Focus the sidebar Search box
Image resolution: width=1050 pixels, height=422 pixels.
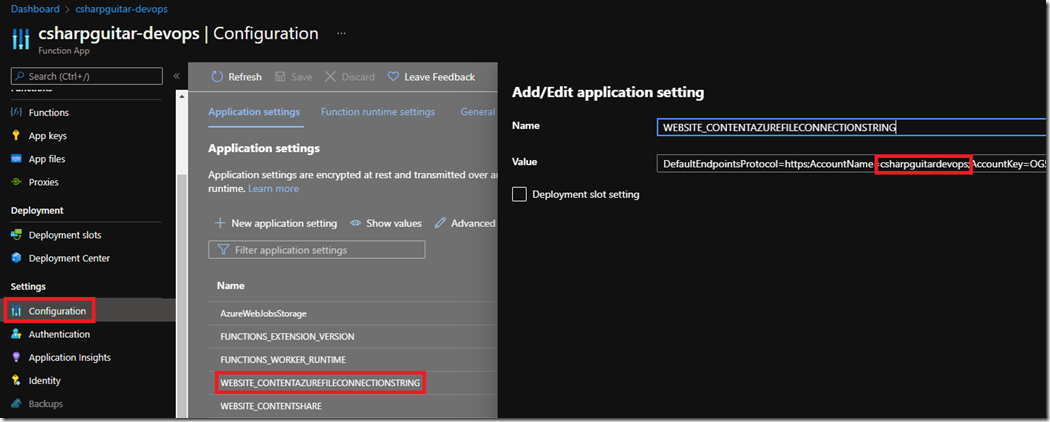pyautogui.click(x=87, y=76)
